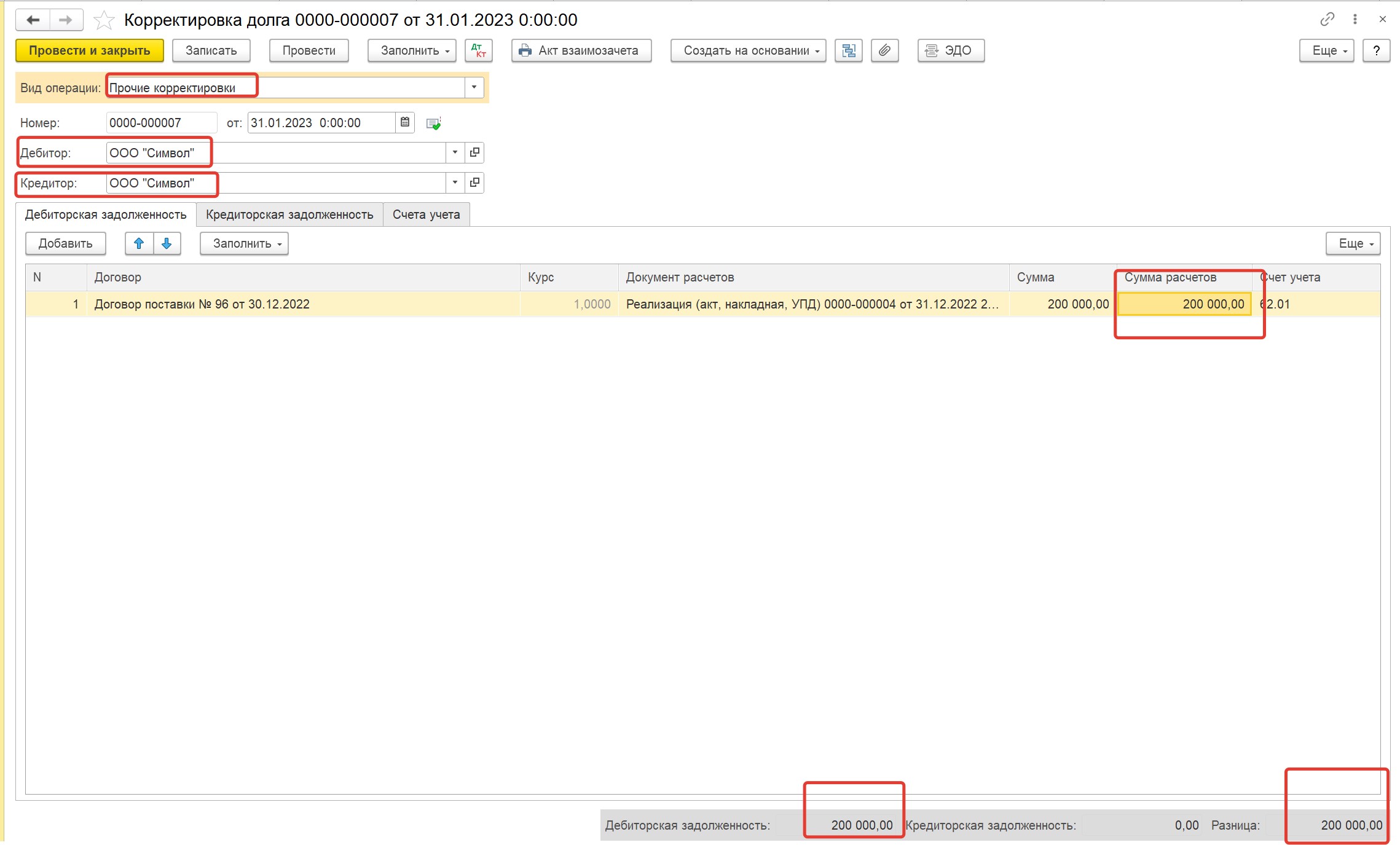Expand the Создать на основании menu
The height and width of the screenshot is (845, 1400).
pos(748,50)
